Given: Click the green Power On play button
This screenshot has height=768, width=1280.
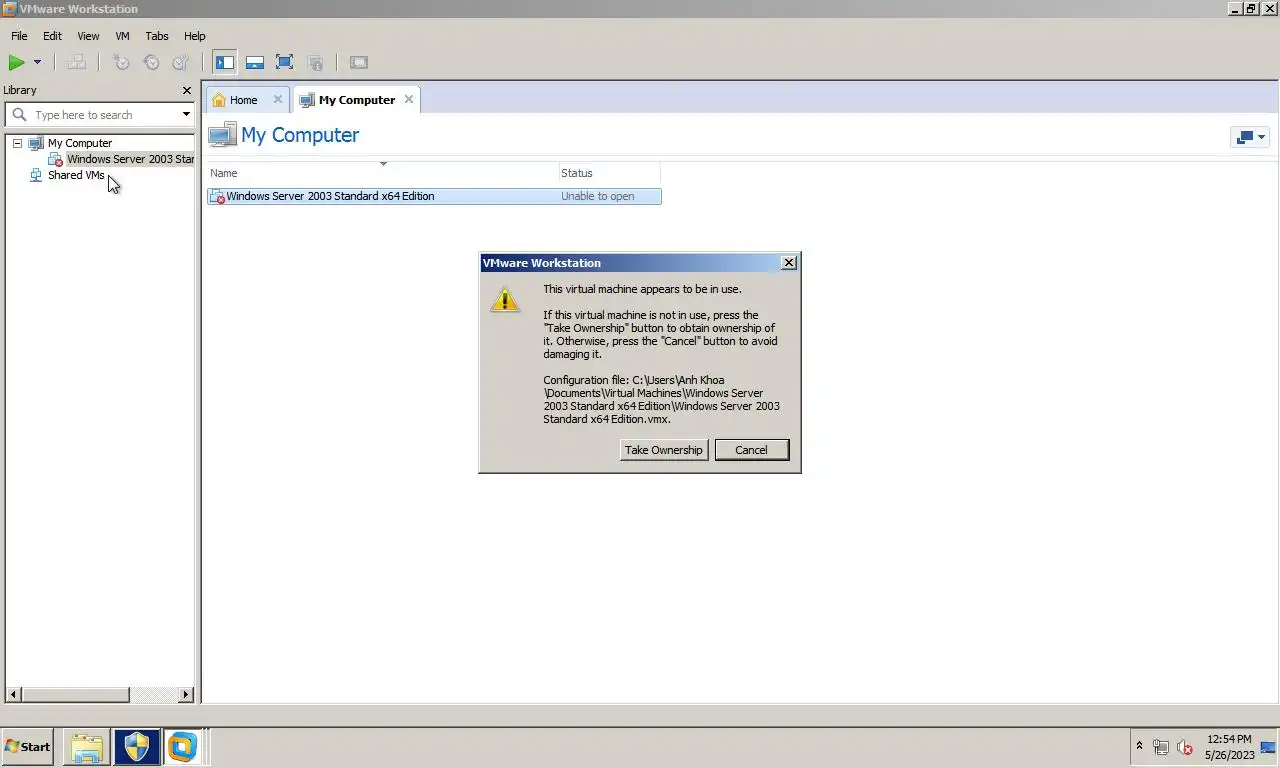Looking at the screenshot, I should (x=16, y=62).
